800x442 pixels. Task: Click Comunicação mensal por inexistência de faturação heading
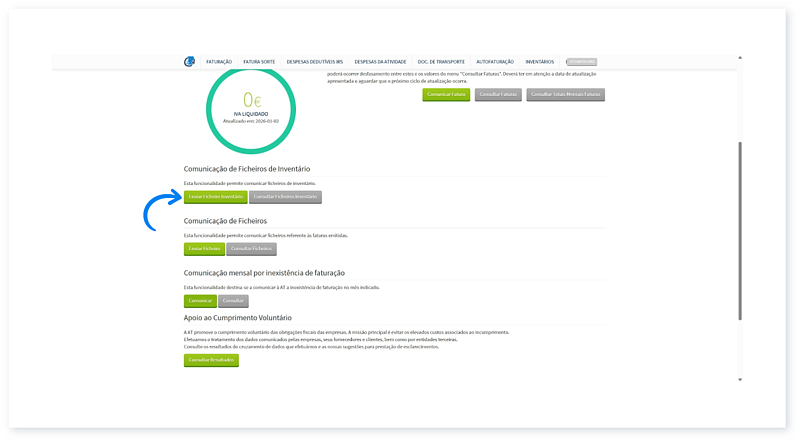pos(264,273)
